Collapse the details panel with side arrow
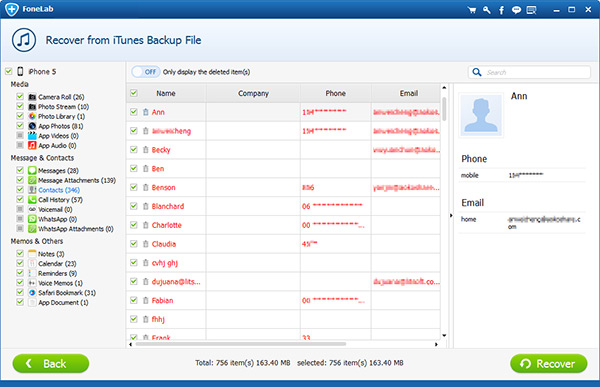600x387 pixels. tap(451, 216)
